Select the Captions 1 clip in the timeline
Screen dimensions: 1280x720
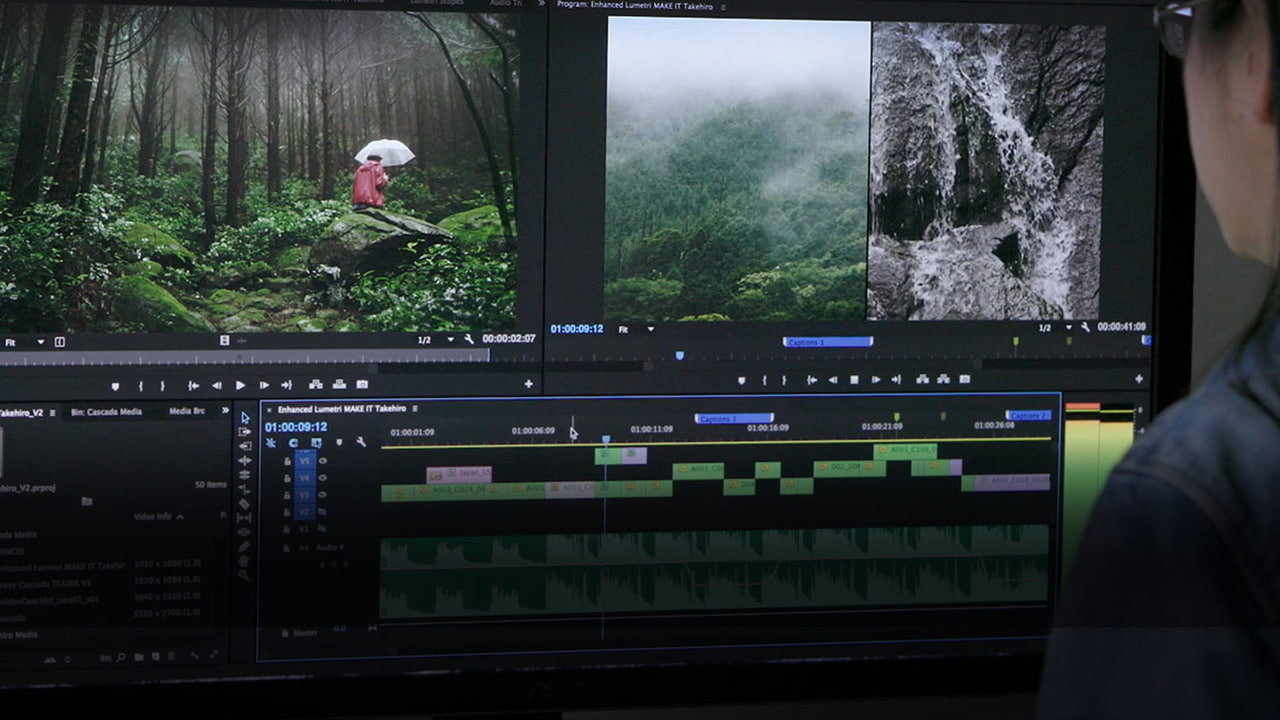tap(733, 419)
